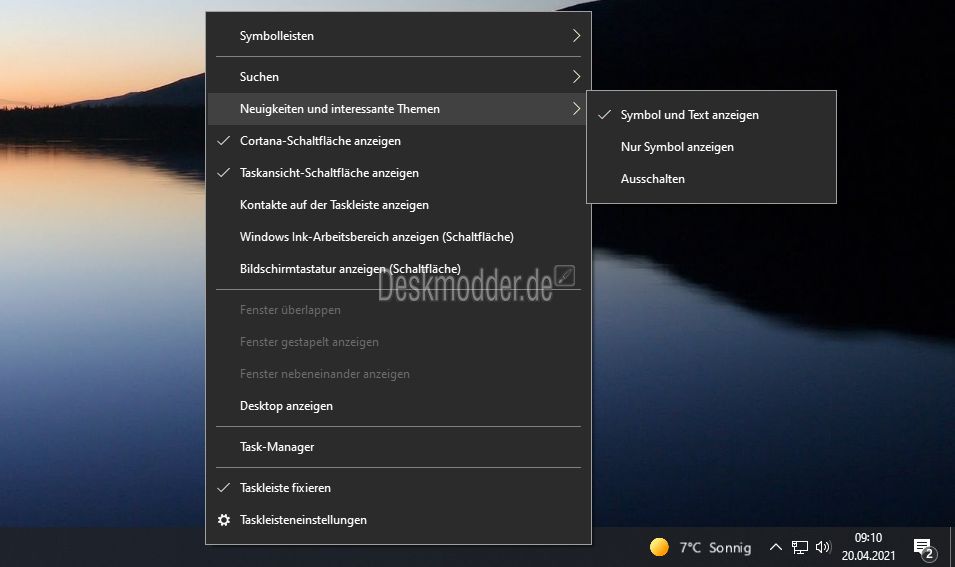Select Neuigkeiten und interessante Themen entry
955x567 pixels.
point(398,109)
